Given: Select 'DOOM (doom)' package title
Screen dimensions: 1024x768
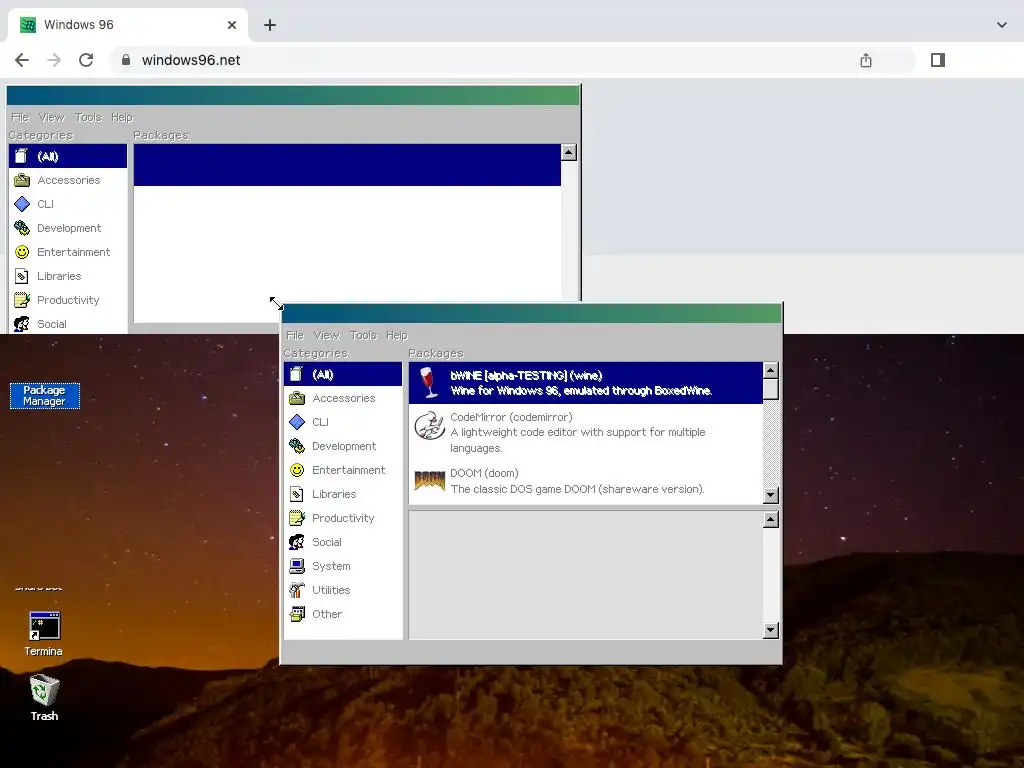Looking at the screenshot, I should (x=484, y=473).
